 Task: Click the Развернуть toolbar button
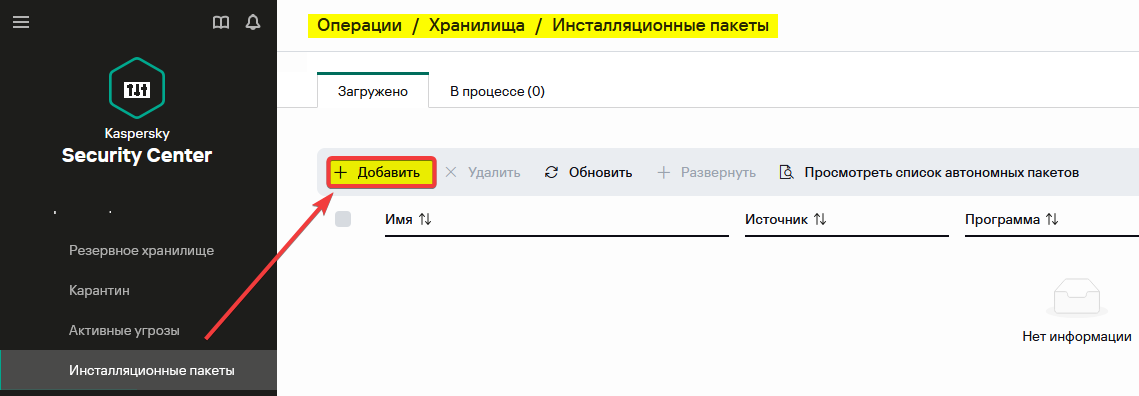tap(706, 173)
